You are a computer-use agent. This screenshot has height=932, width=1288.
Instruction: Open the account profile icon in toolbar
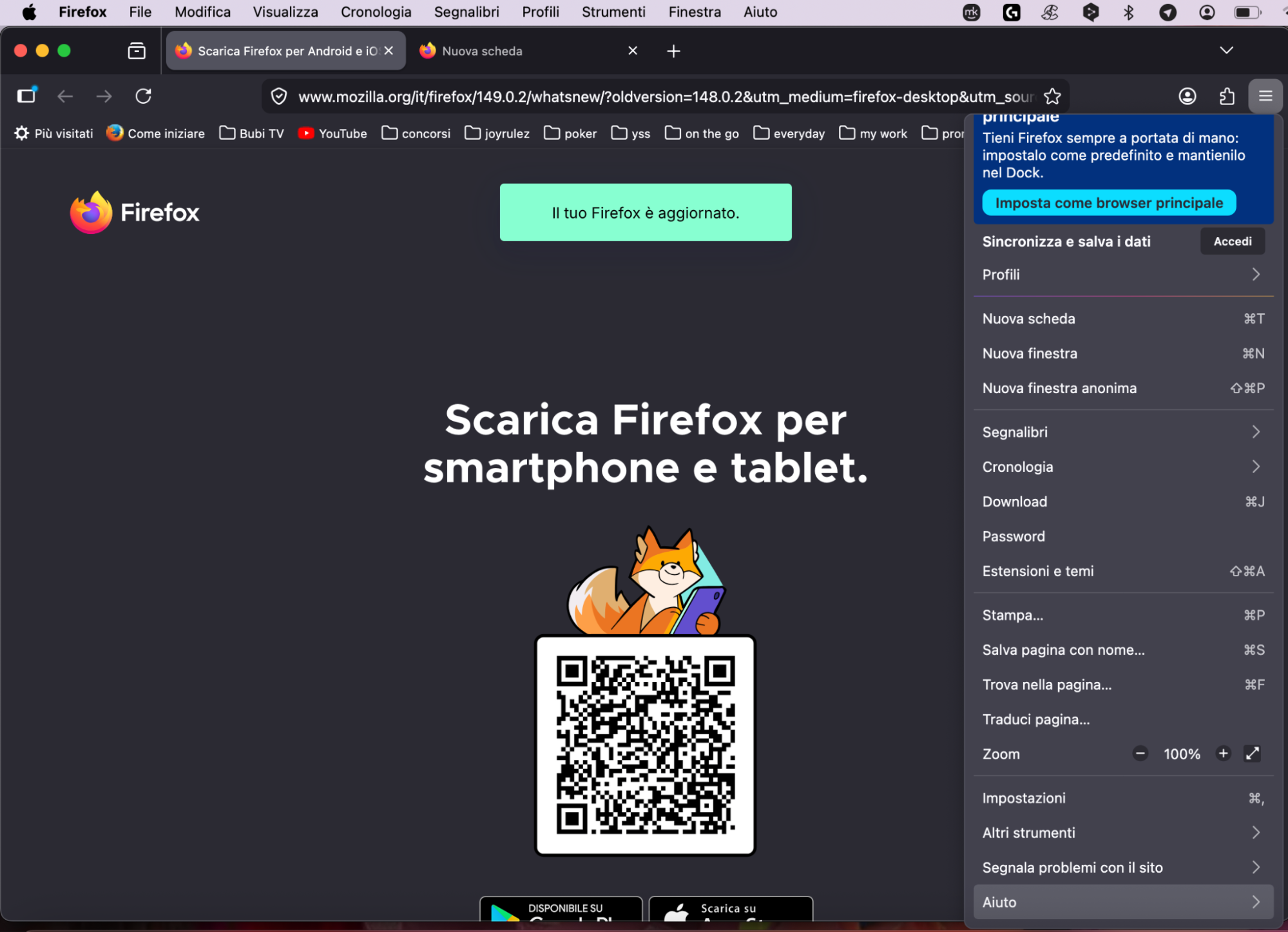click(1186, 96)
